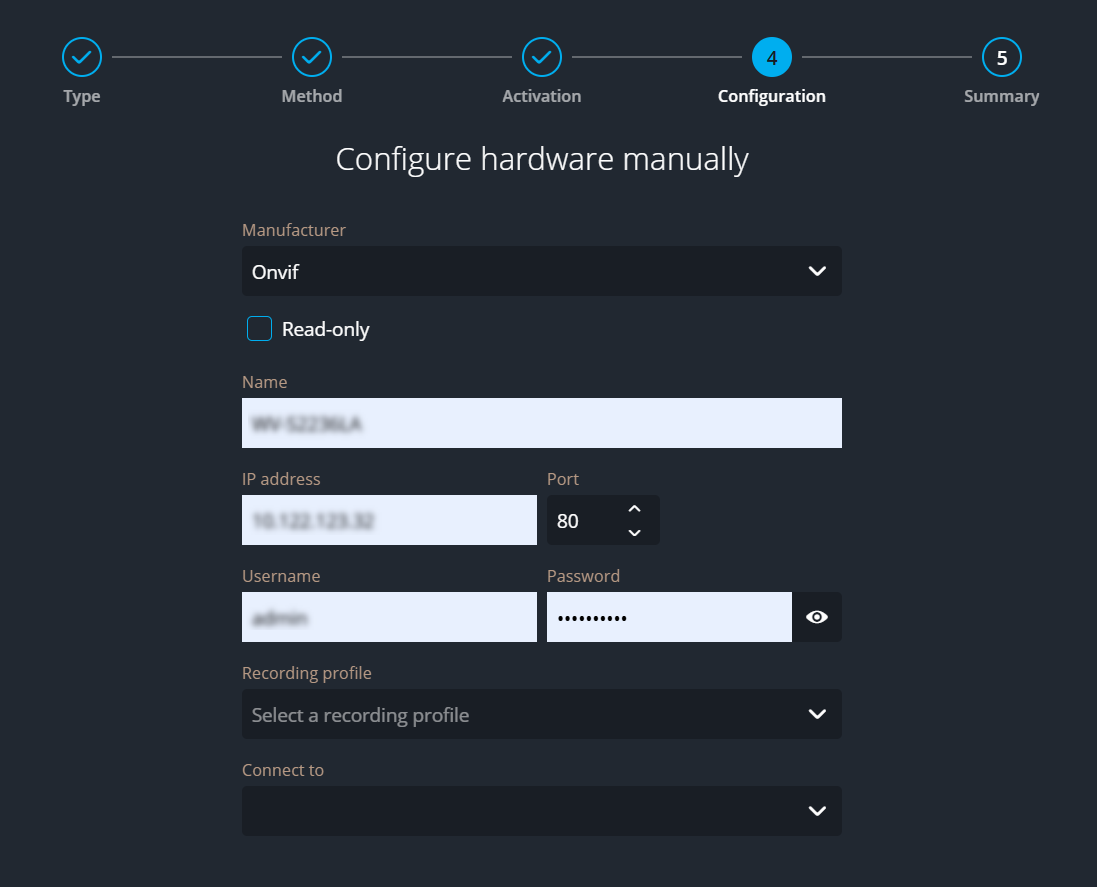
Task: Click the Username text field
Action: pyautogui.click(x=389, y=617)
